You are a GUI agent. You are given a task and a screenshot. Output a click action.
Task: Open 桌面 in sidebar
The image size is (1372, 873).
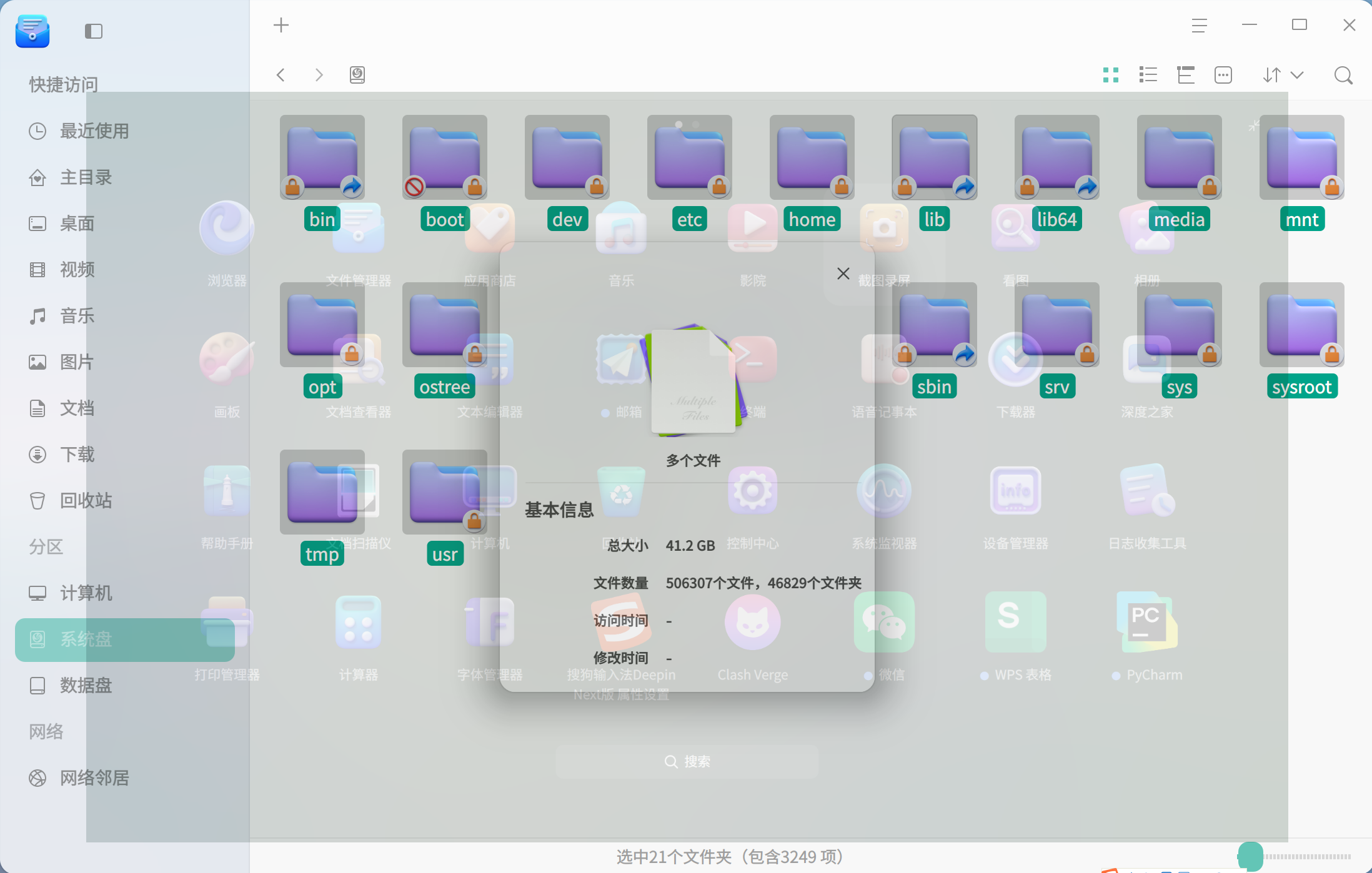[125, 224]
